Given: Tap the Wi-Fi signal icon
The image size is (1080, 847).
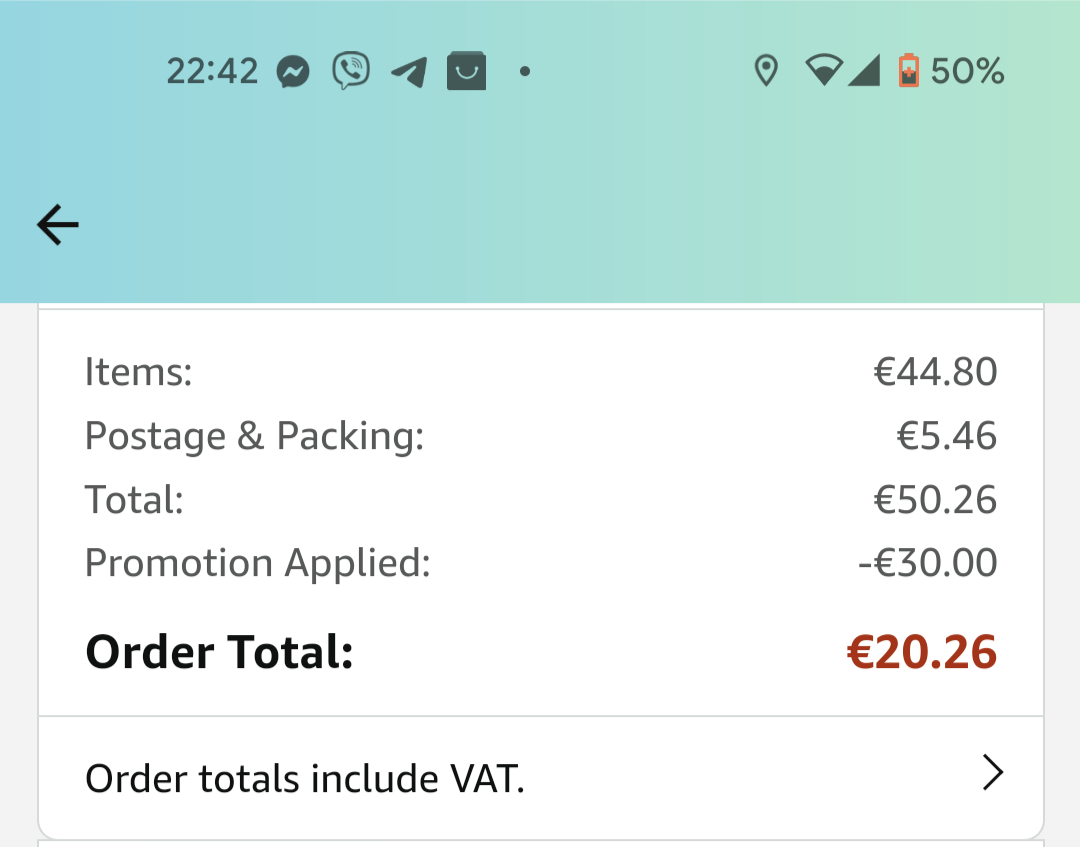Looking at the screenshot, I should click(x=824, y=70).
